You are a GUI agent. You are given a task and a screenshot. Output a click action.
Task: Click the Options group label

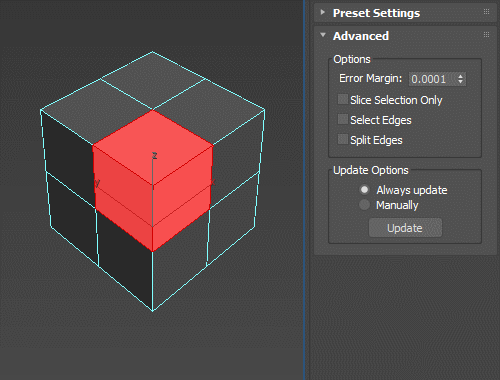(352, 59)
